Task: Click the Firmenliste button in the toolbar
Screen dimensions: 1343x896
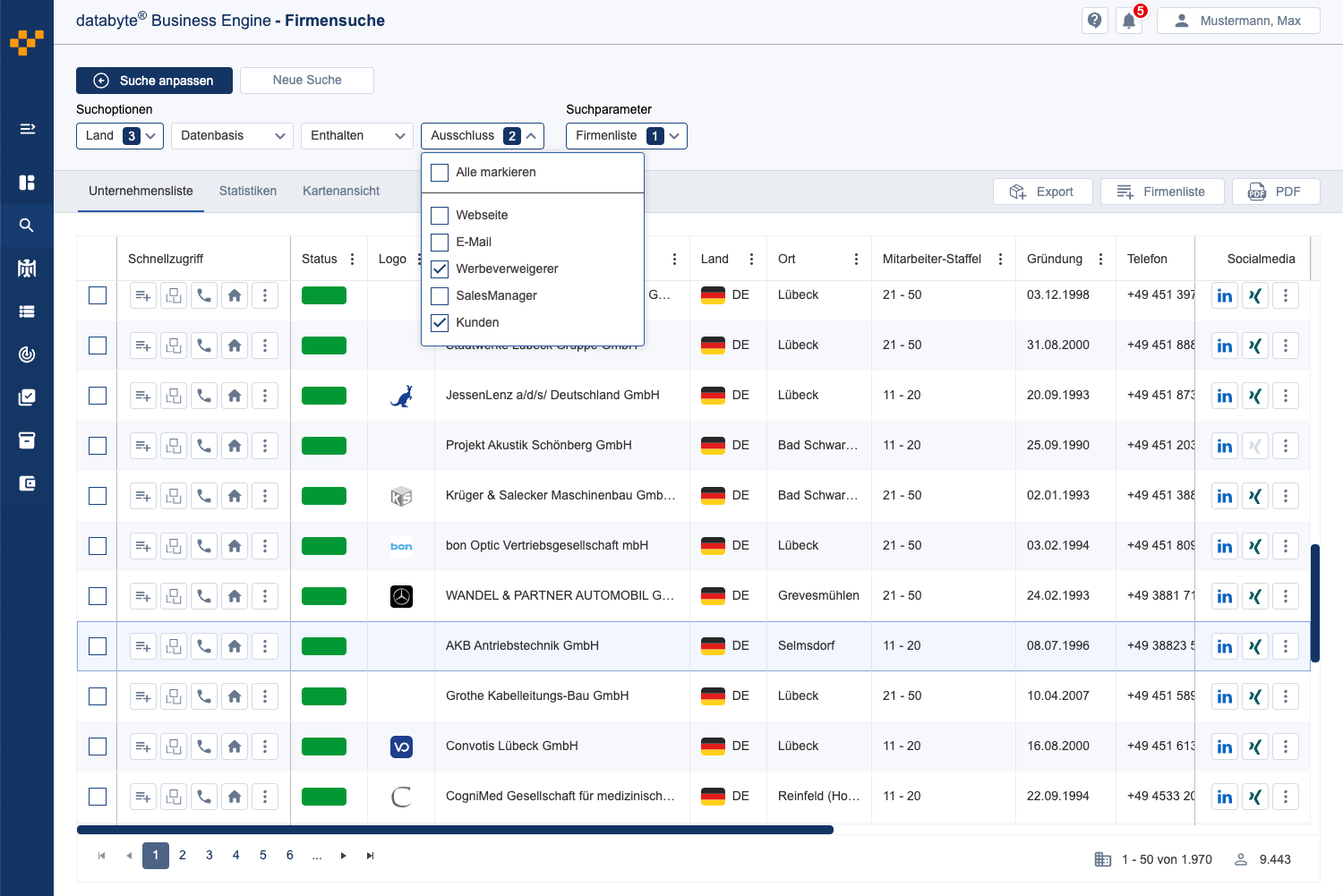Action: pos(1162,192)
